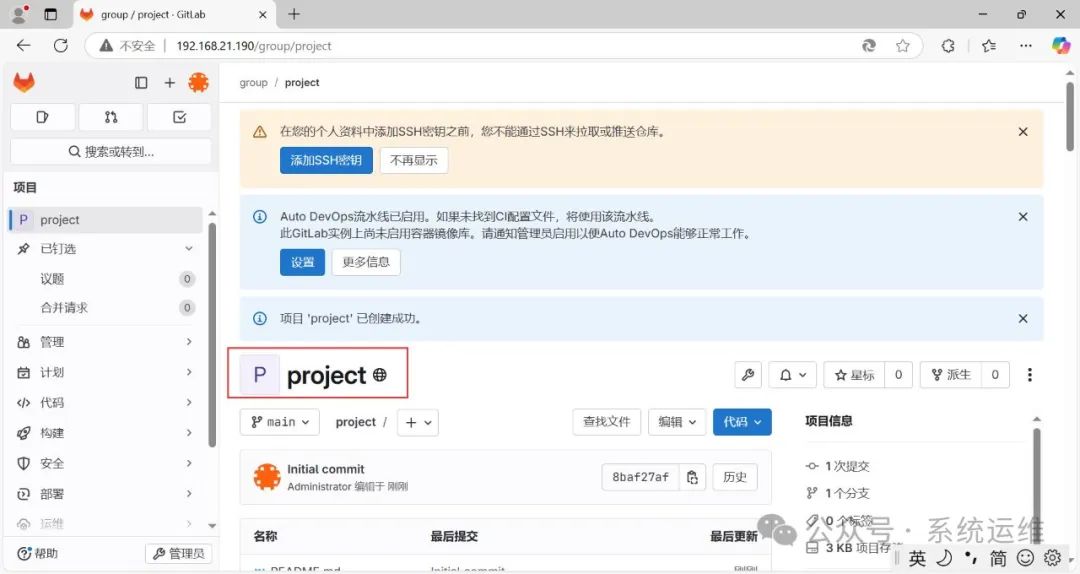Open the 1 次提交 link

(x=838, y=467)
